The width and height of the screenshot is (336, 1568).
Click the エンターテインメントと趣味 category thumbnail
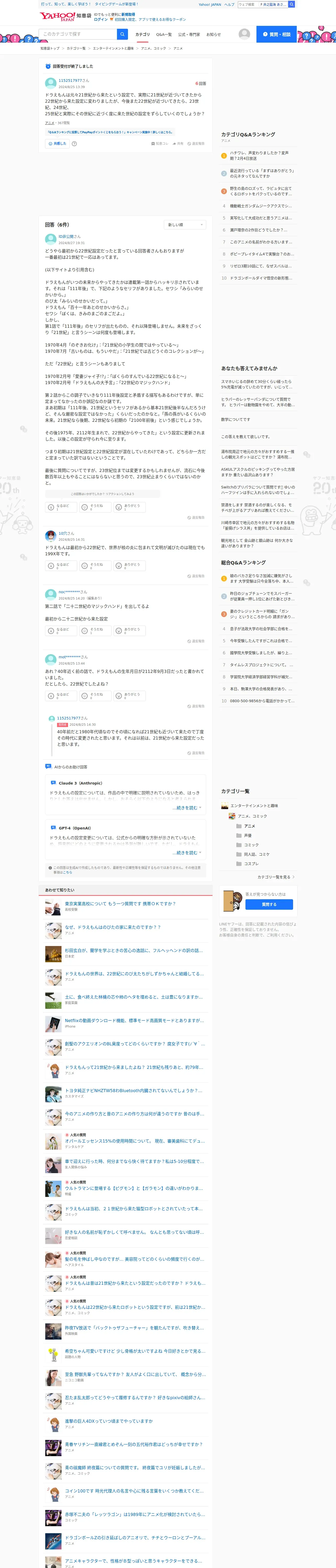pos(225,806)
